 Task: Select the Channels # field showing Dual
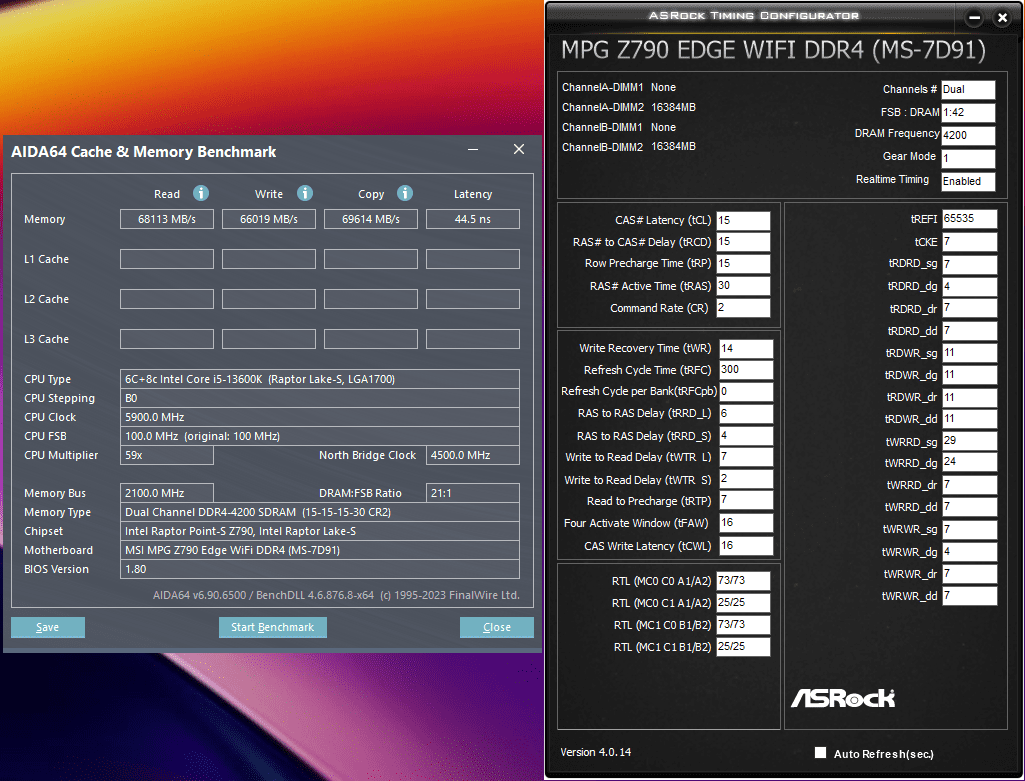pos(968,90)
